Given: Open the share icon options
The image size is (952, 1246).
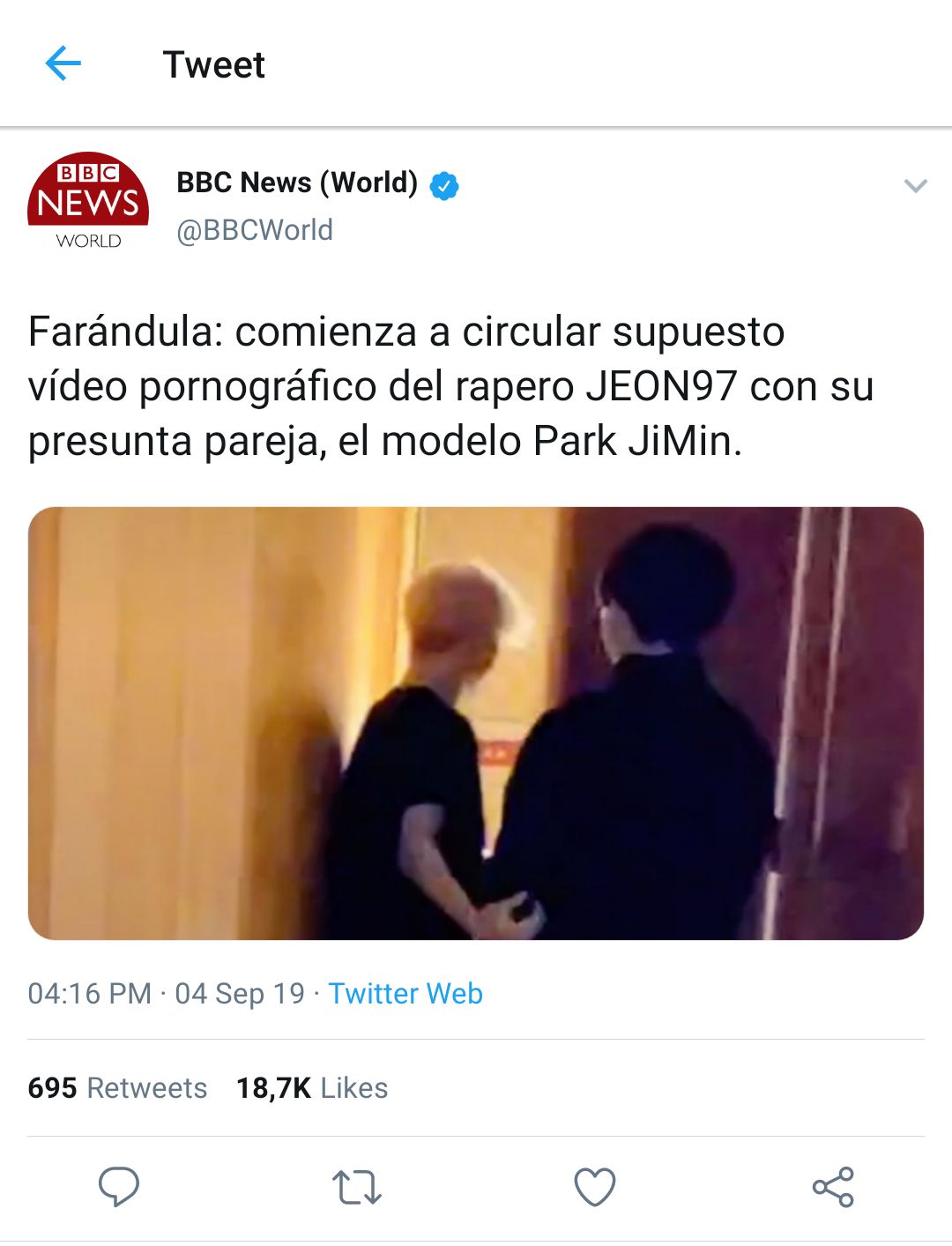Looking at the screenshot, I should 833,1187.
